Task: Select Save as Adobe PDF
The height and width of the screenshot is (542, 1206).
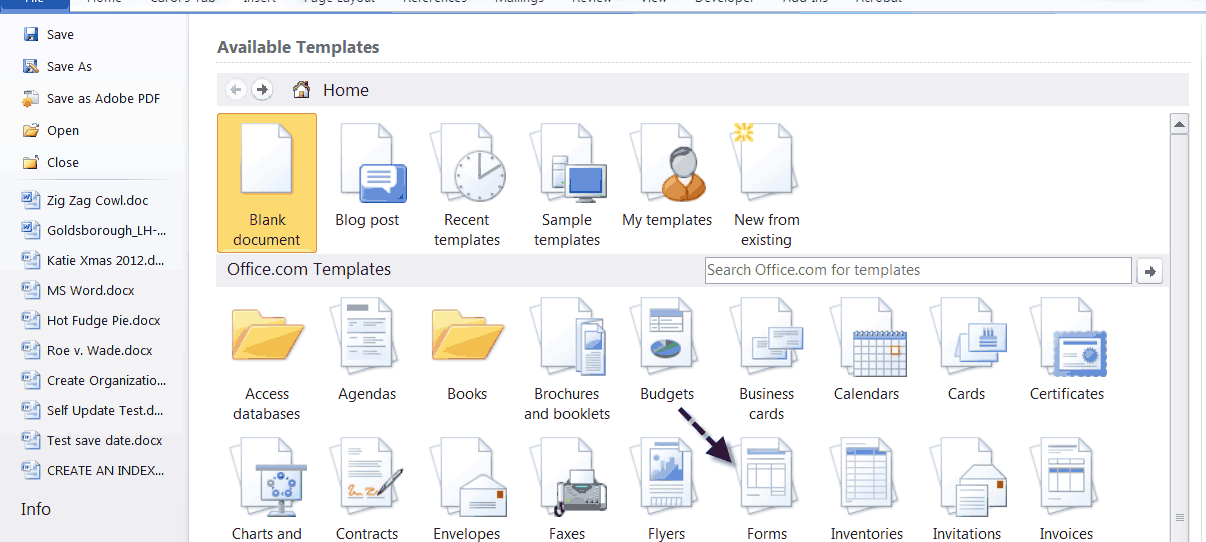Action: coord(91,98)
